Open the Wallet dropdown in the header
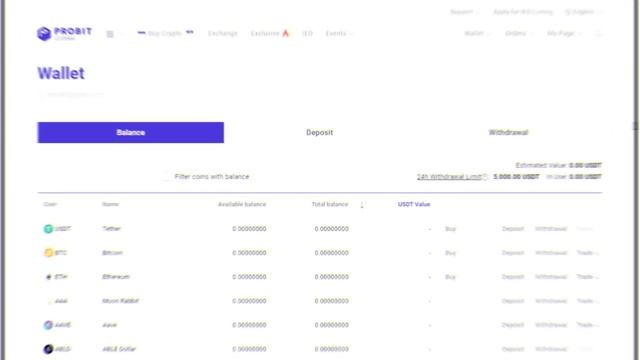This screenshot has height=360, width=640. click(x=477, y=33)
